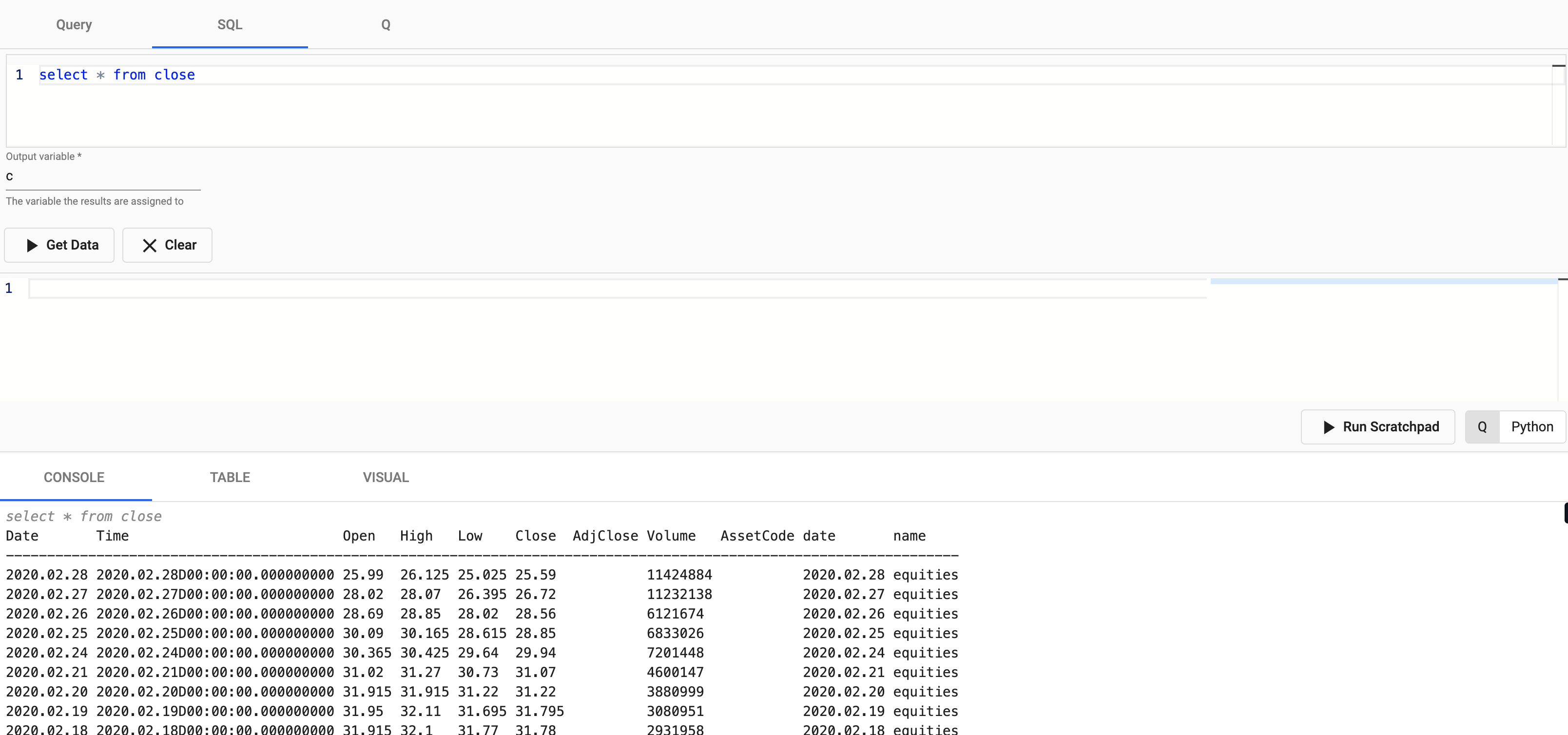1568x735 pixels.
Task: Select Q scratchpad language toggle
Action: (1482, 426)
